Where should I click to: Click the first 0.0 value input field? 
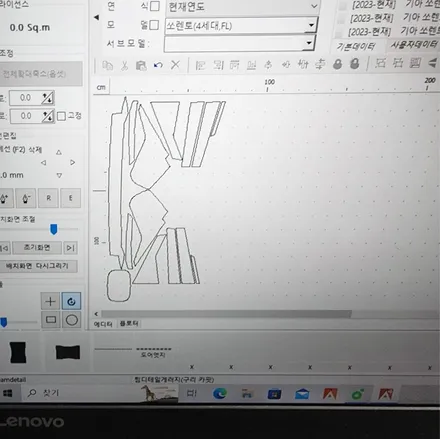tap(25, 98)
